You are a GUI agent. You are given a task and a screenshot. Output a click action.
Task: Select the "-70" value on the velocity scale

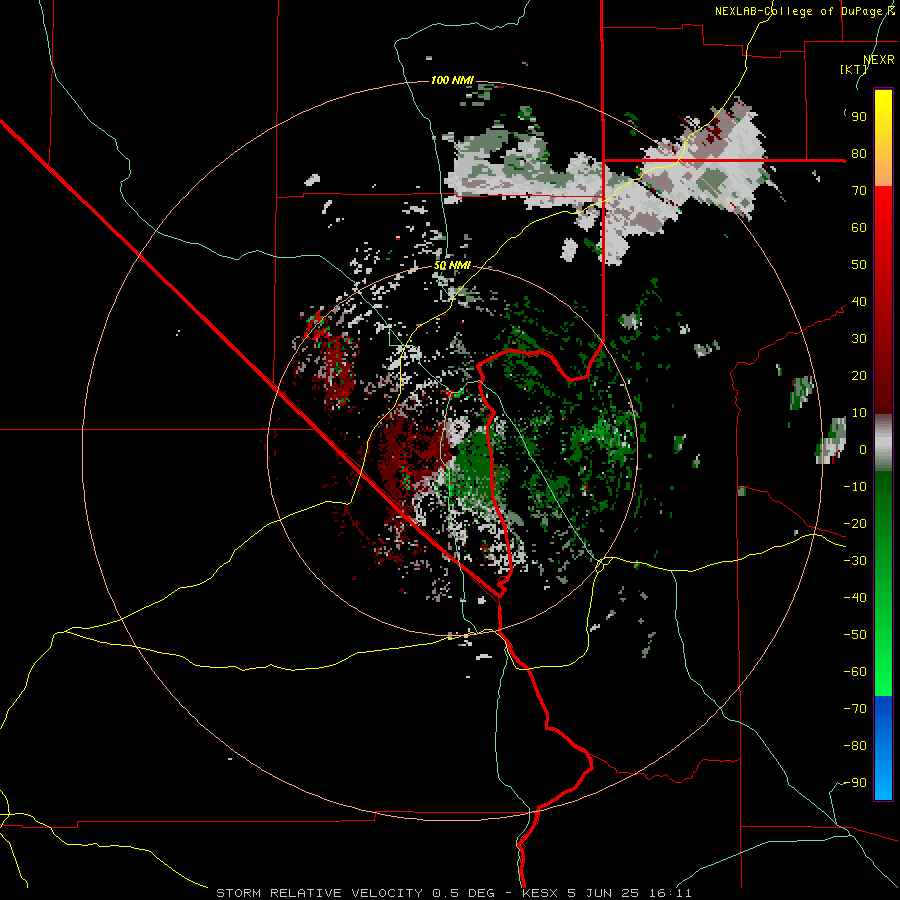click(x=855, y=709)
